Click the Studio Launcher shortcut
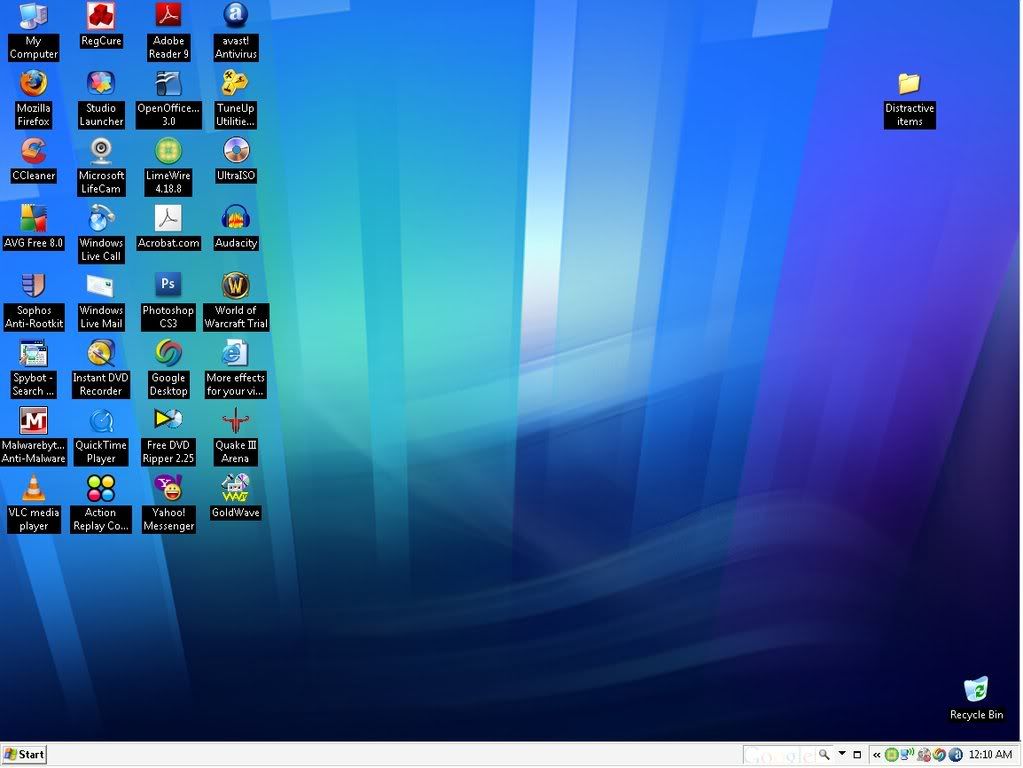Screen dimensions: 1023x768 click(101, 99)
